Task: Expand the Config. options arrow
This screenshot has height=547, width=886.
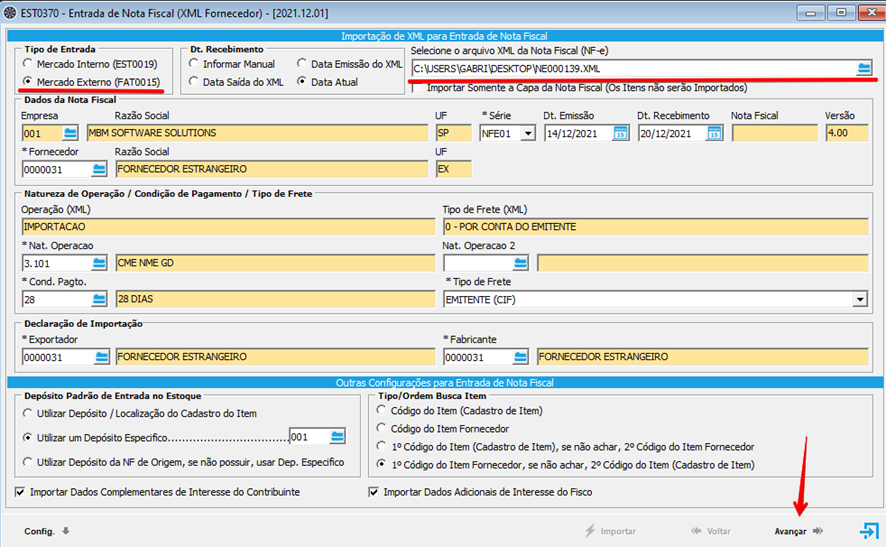Action: click(66, 531)
